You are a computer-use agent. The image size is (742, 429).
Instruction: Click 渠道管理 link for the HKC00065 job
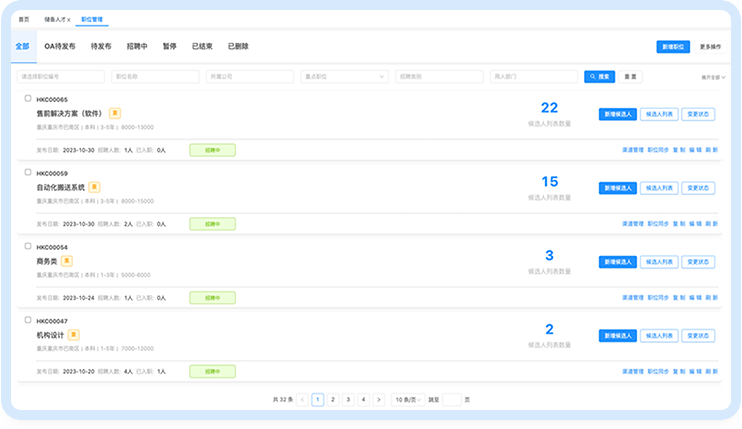[x=630, y=150]
